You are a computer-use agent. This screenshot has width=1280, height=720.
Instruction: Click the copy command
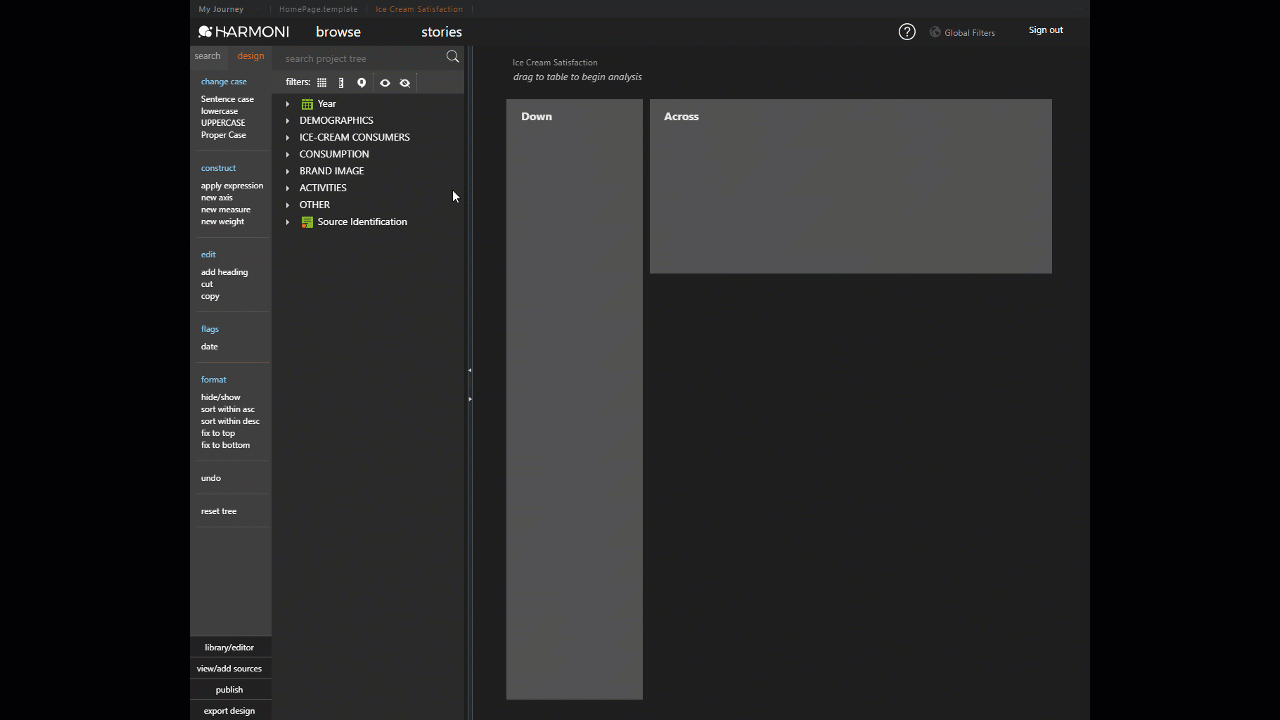coord(210,296)
